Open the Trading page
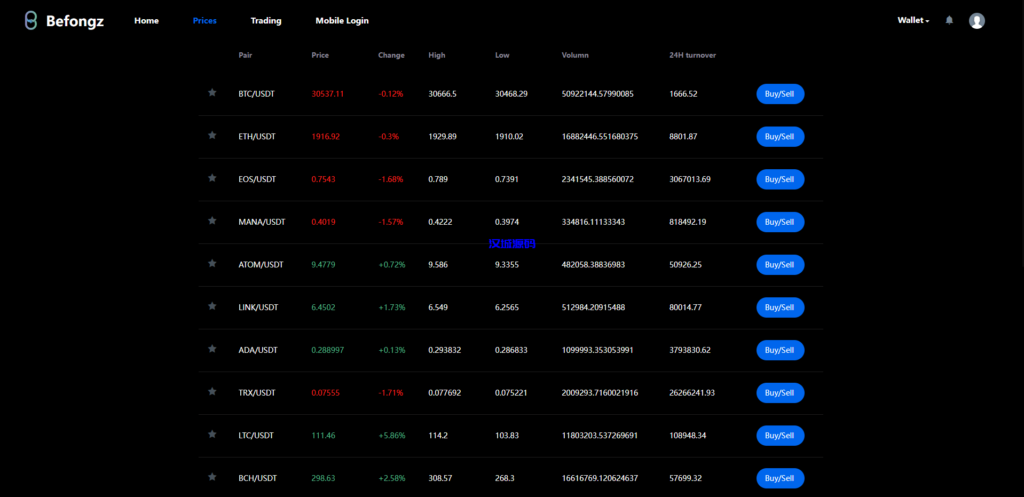Viewport: 1024px width, 497px height. click(x=265, y=20)
